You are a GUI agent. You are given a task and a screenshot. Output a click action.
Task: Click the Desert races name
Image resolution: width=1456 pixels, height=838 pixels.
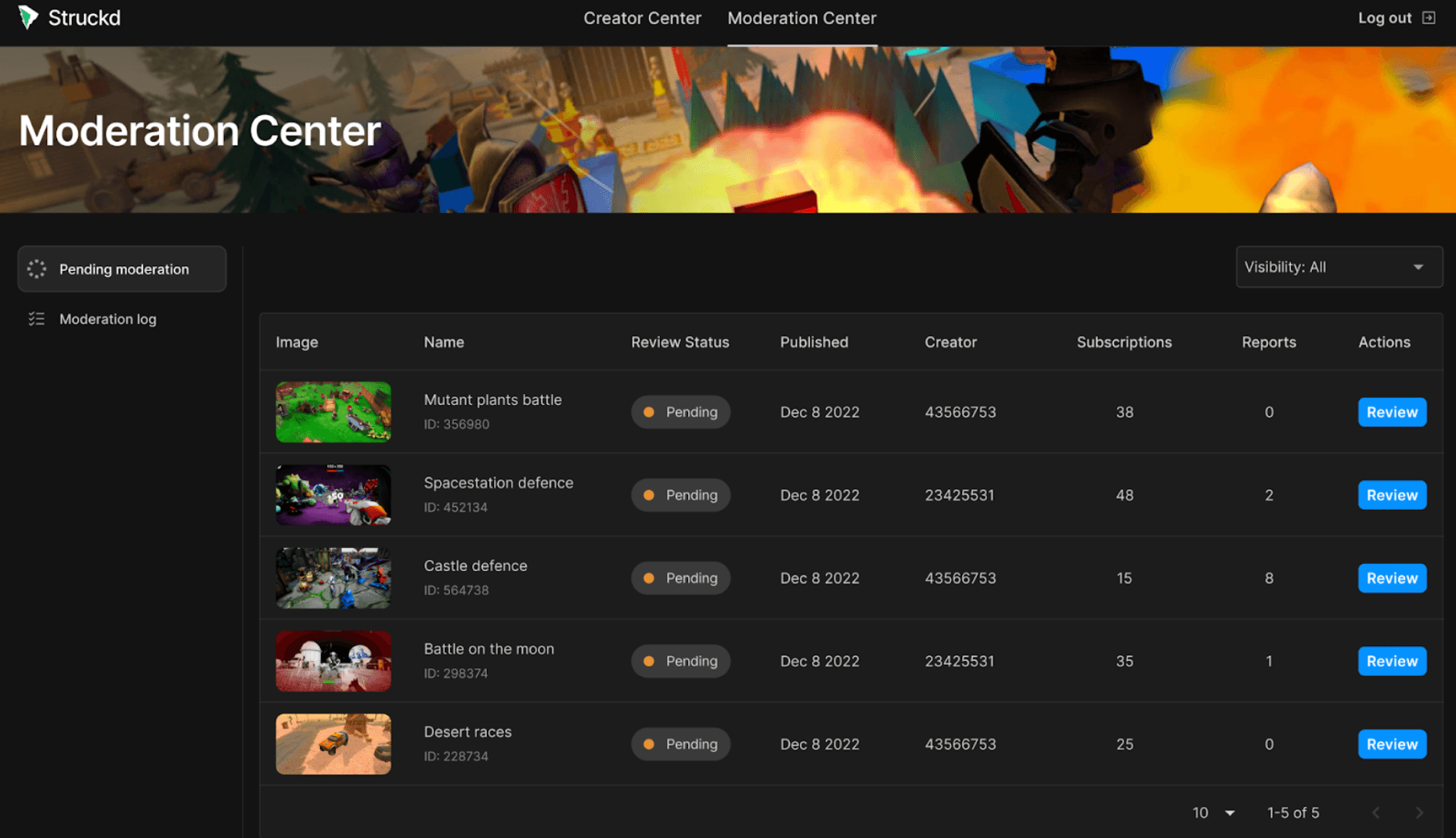pos(467,731)
